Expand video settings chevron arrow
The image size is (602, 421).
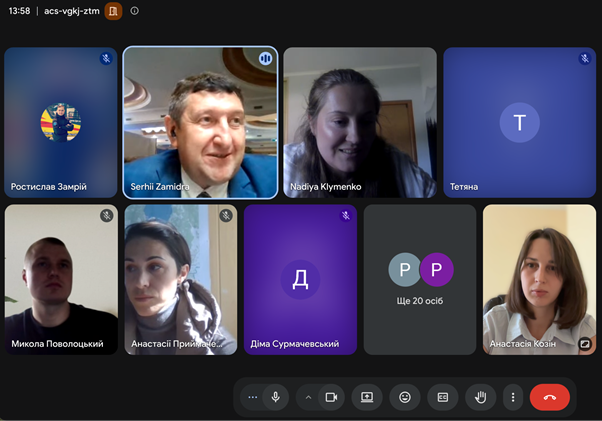[308, 397]
